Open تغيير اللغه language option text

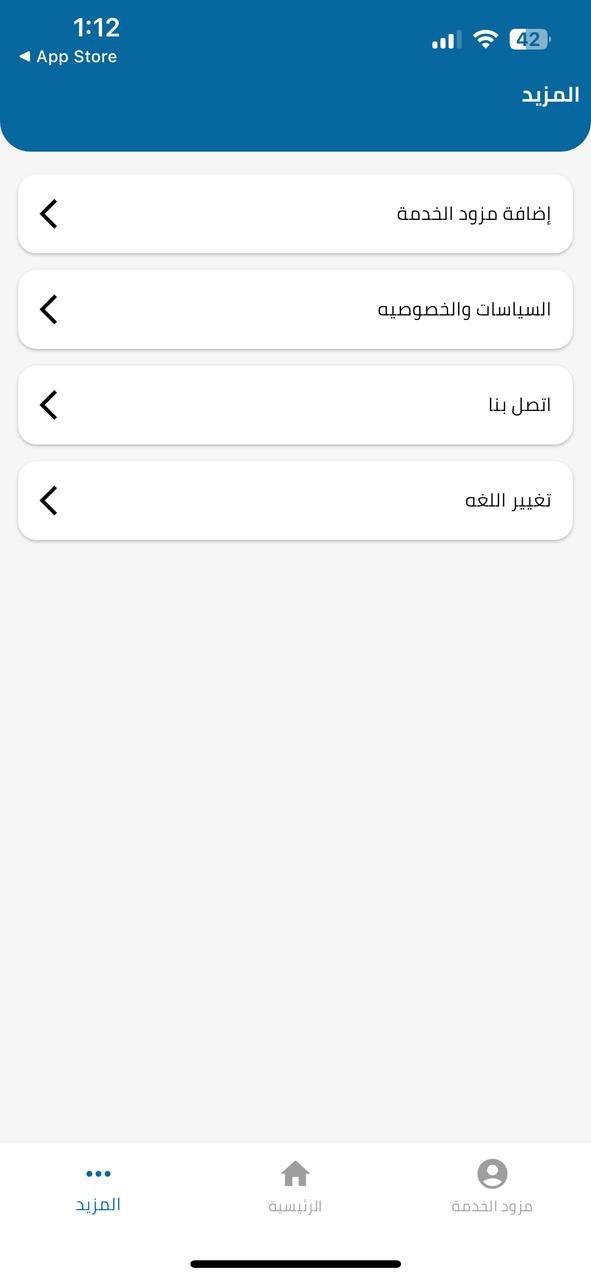508,500
